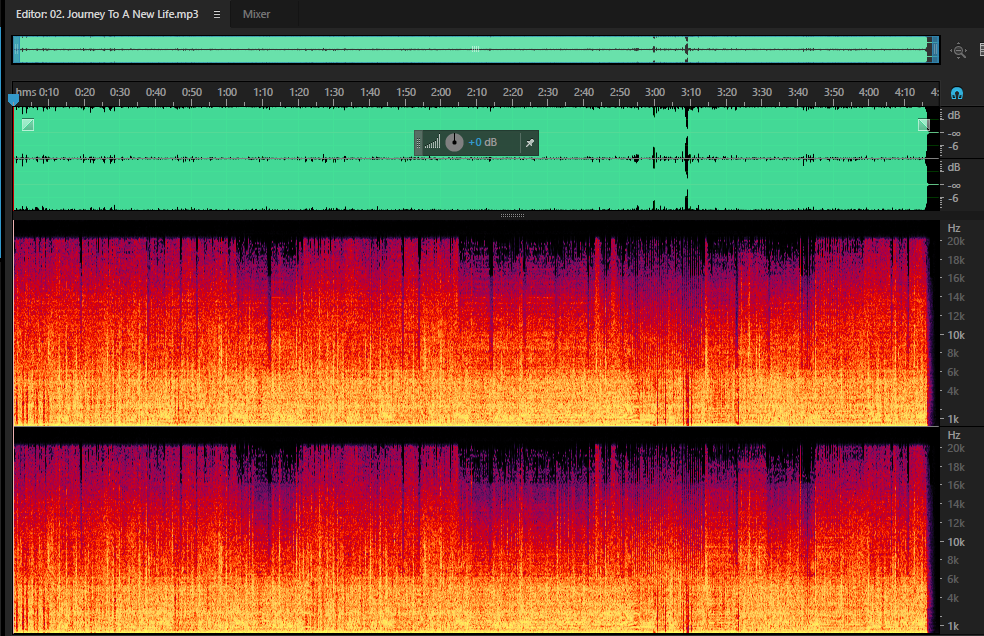Click the fade out handle at waveform end
The width and height of the screenshot is (984, 636).
(924, 125)
